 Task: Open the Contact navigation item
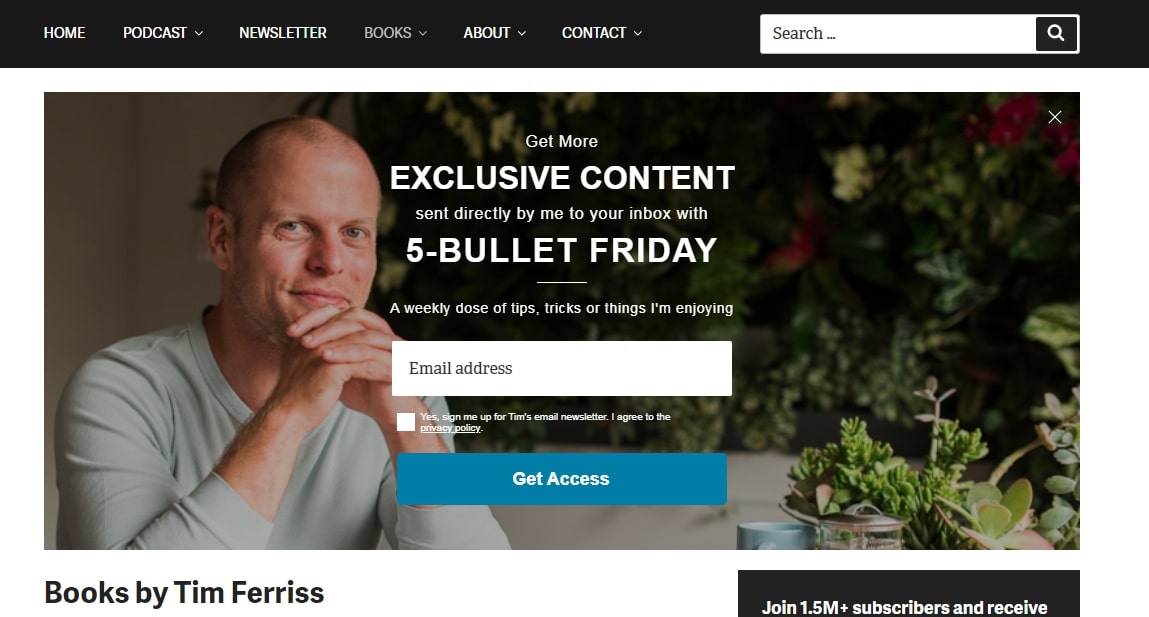pos(594,33)
